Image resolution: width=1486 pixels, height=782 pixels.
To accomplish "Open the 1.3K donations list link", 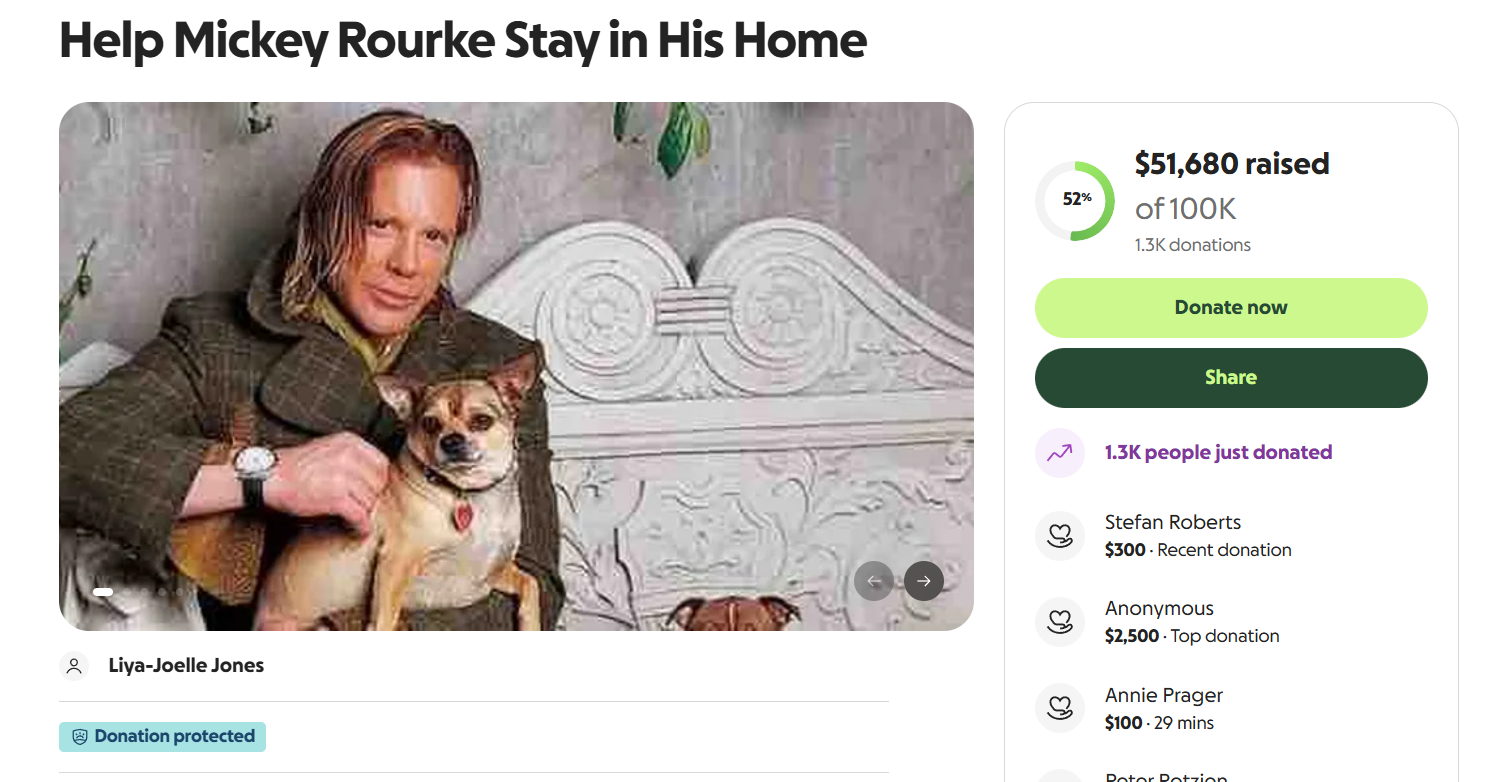I will [x=1192, y=245].
